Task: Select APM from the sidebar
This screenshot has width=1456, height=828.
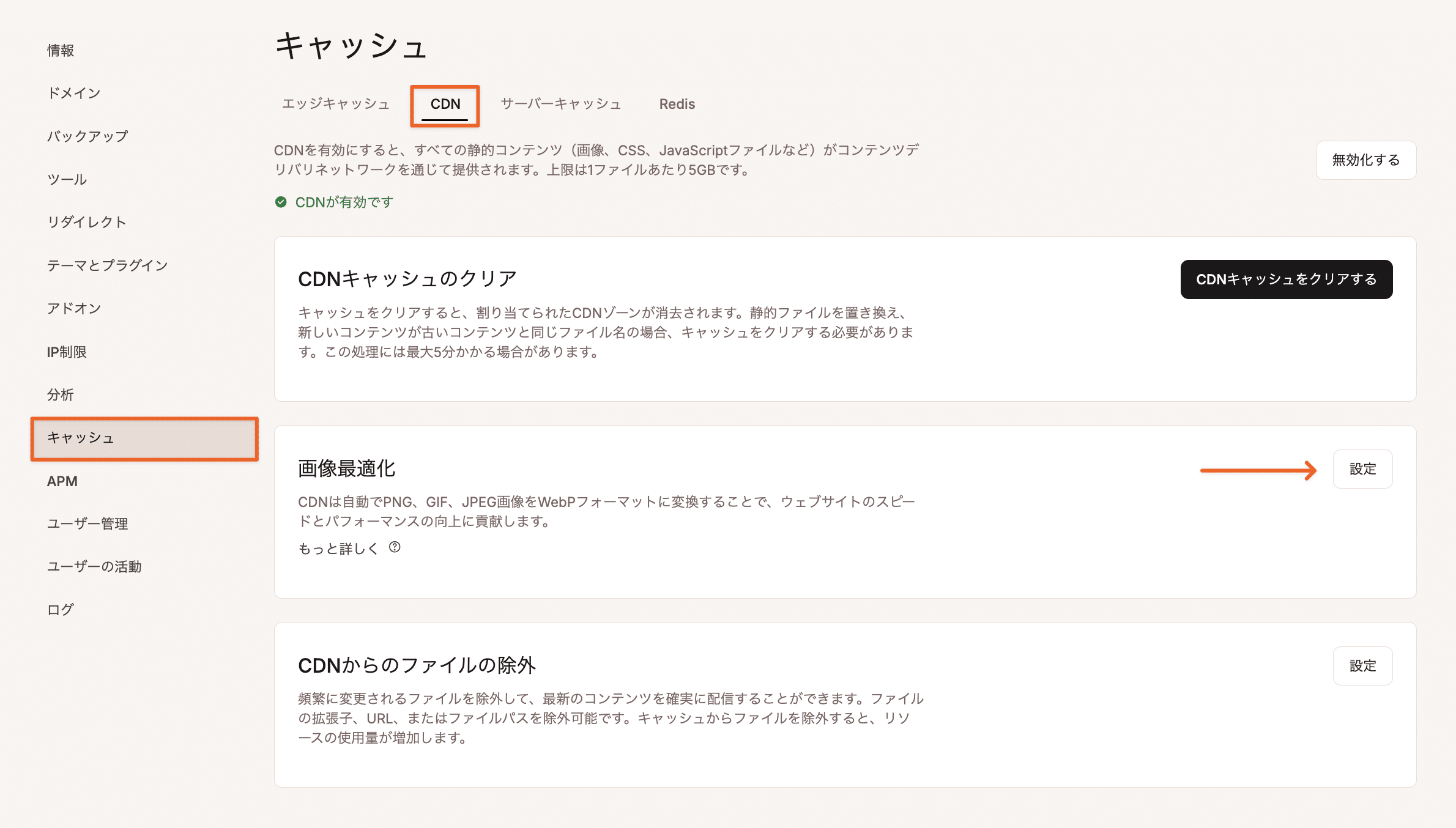Action: click(61, 481)
